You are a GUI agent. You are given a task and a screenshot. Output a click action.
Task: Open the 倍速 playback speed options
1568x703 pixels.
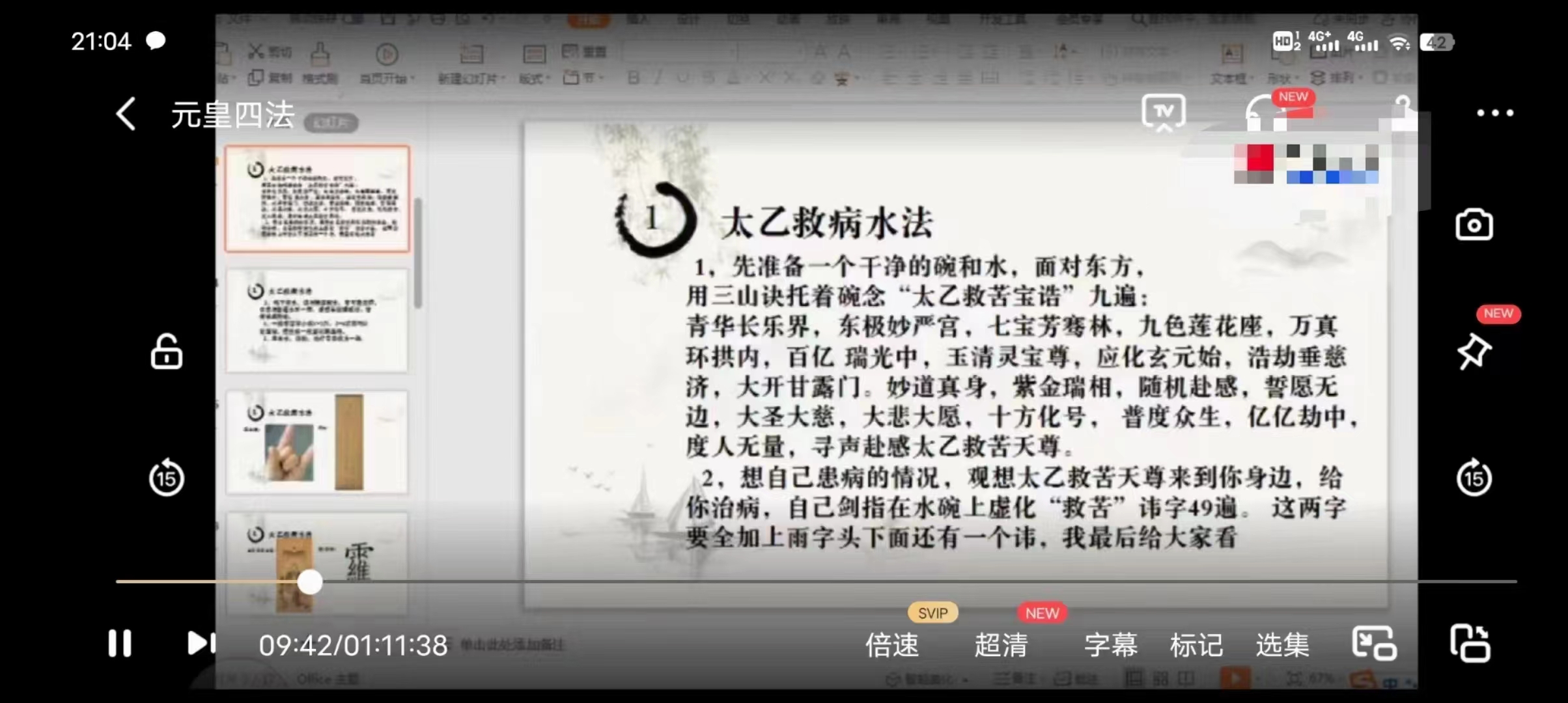[893, 645]
